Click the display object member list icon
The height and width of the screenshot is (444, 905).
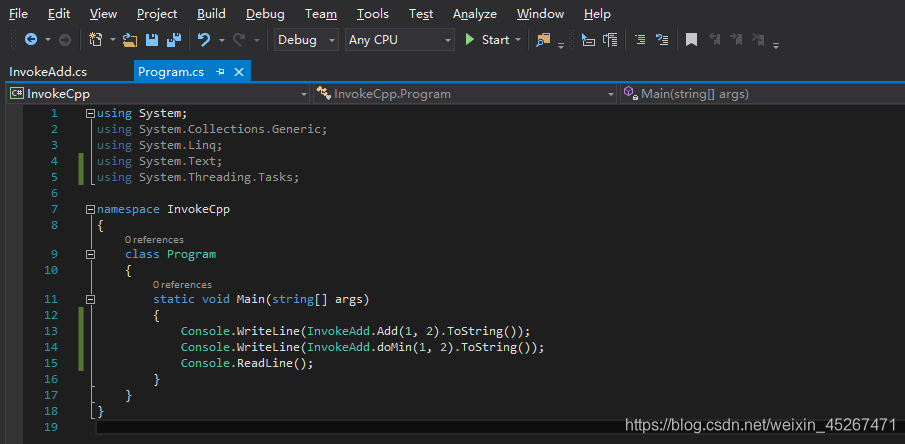point(588,40)
